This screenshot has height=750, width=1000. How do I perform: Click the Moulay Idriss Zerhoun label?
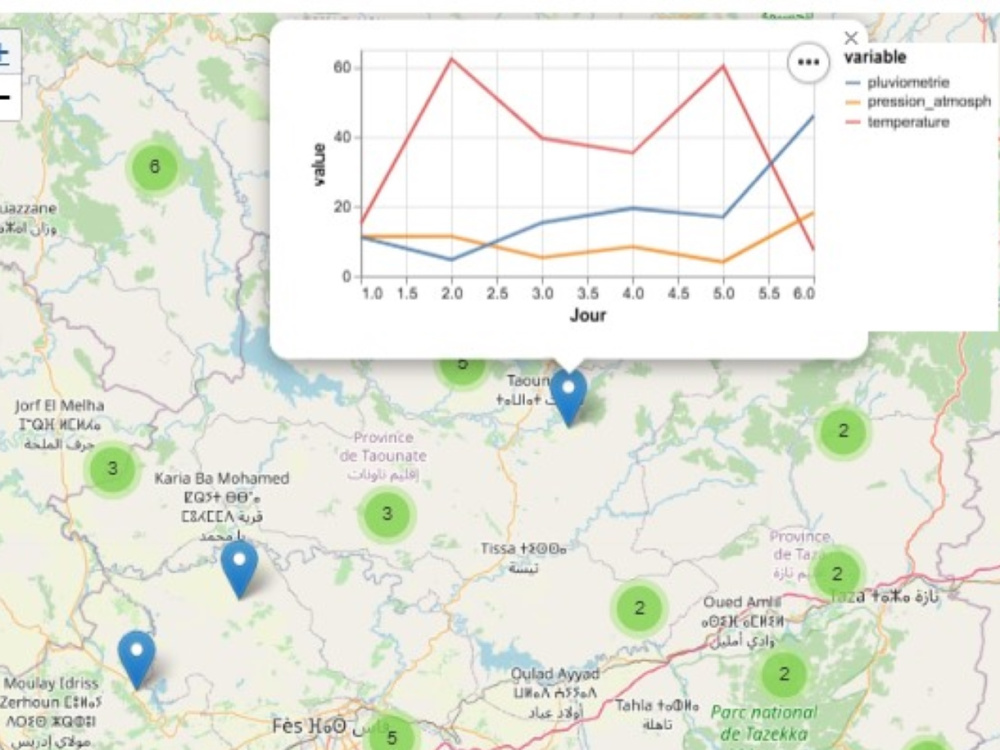coord(50,712)
